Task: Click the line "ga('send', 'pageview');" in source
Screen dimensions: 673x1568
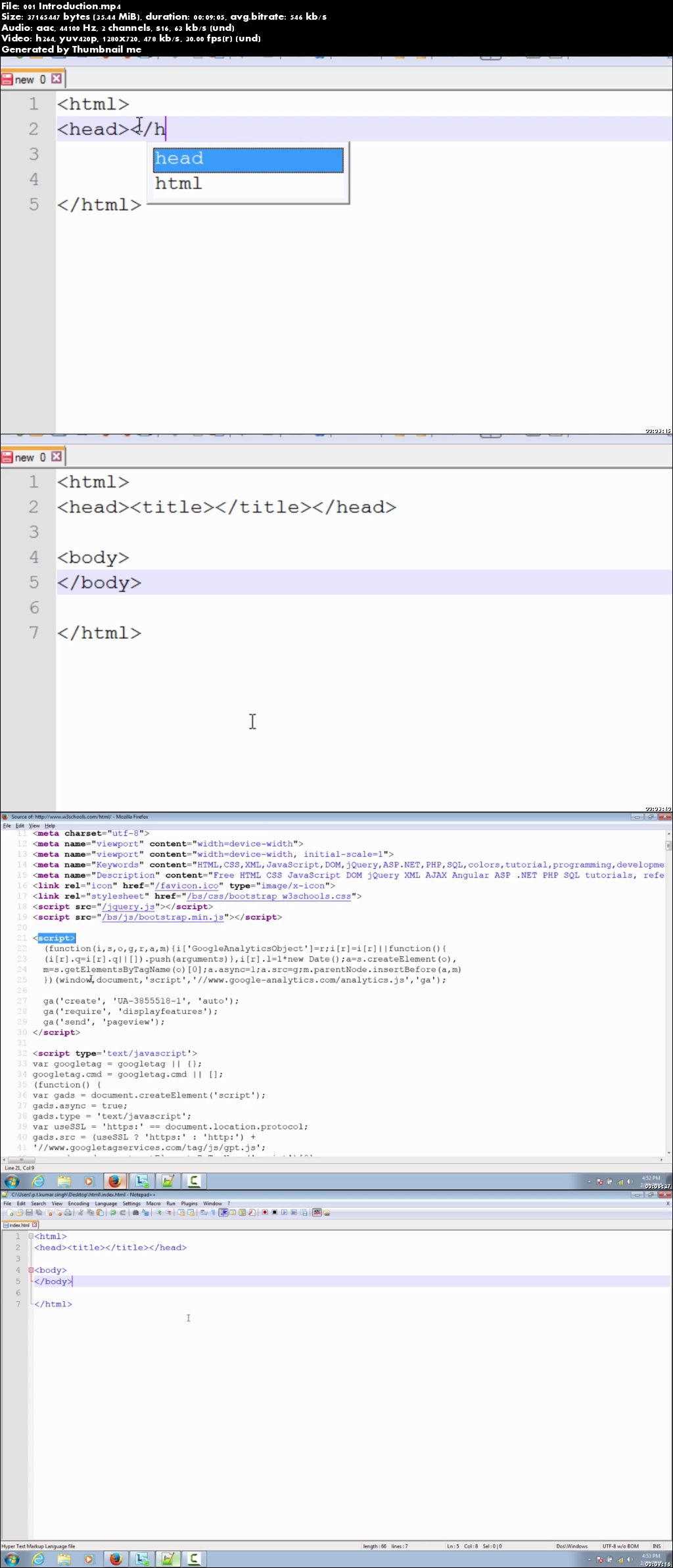Action: coord(104,1022)
